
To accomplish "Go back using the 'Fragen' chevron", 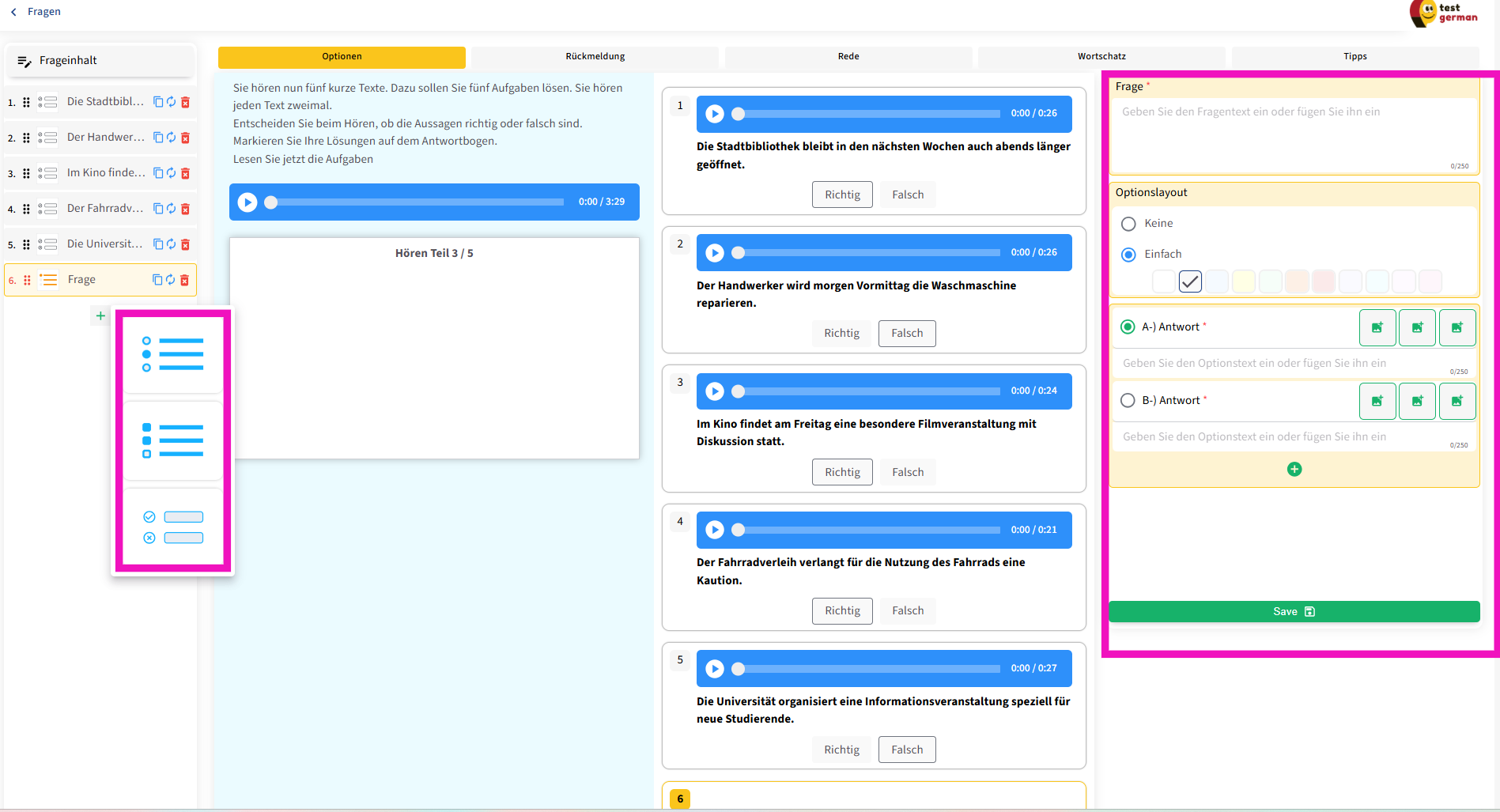I will (13, 12).
